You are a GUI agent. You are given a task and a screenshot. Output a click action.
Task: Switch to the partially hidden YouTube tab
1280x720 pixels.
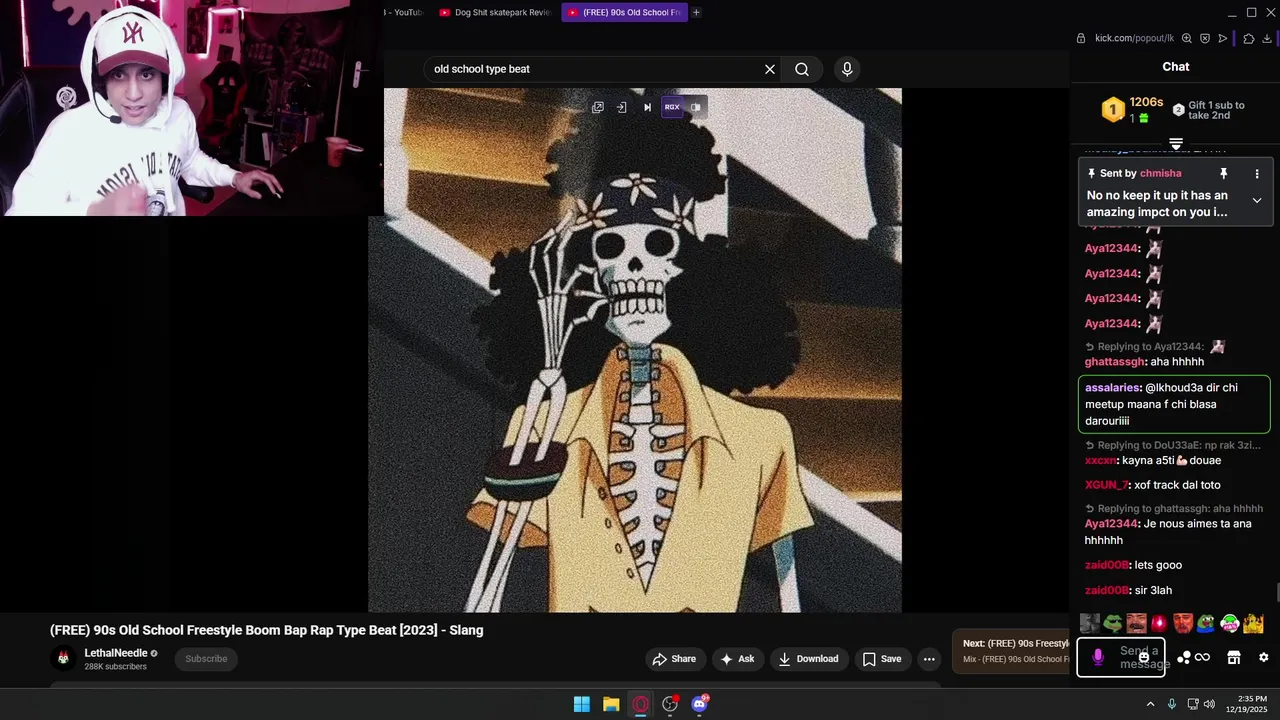[x=405, y=12]
